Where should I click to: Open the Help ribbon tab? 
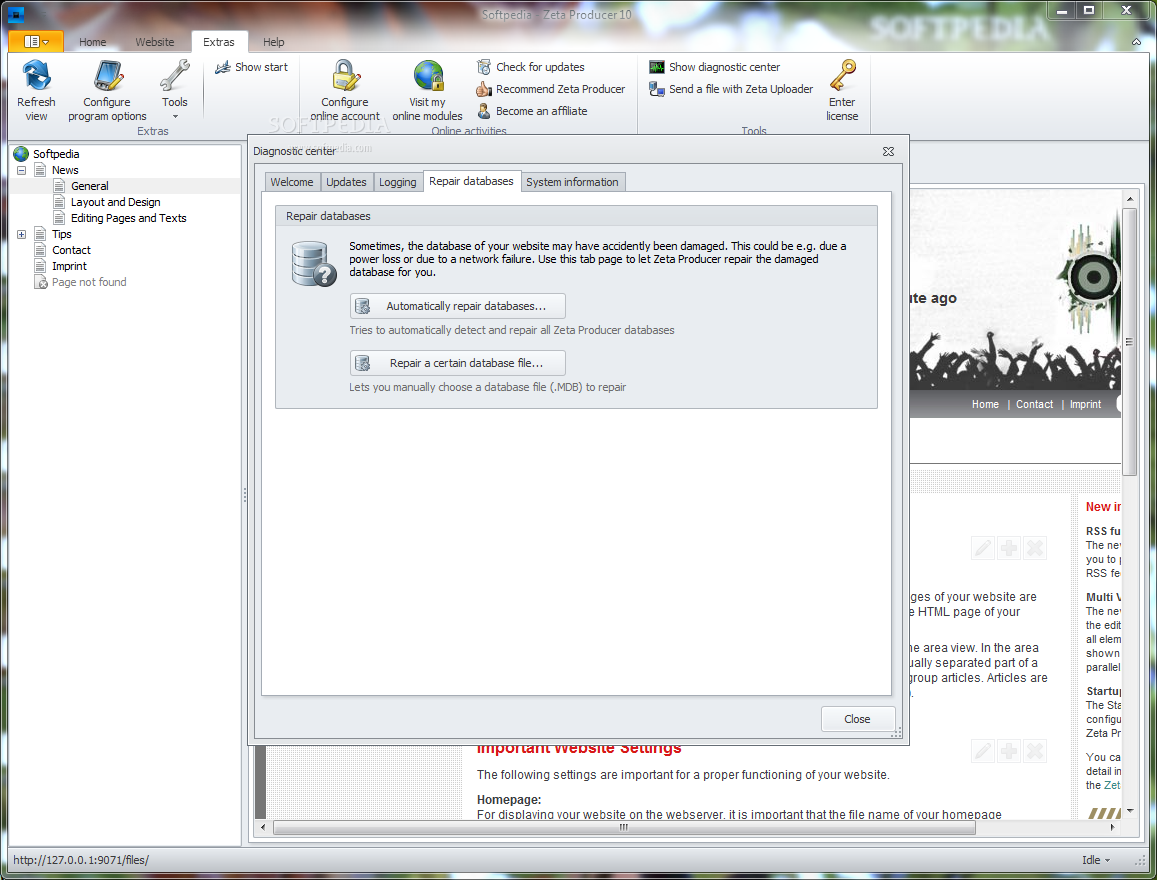(x=274, y=42)
